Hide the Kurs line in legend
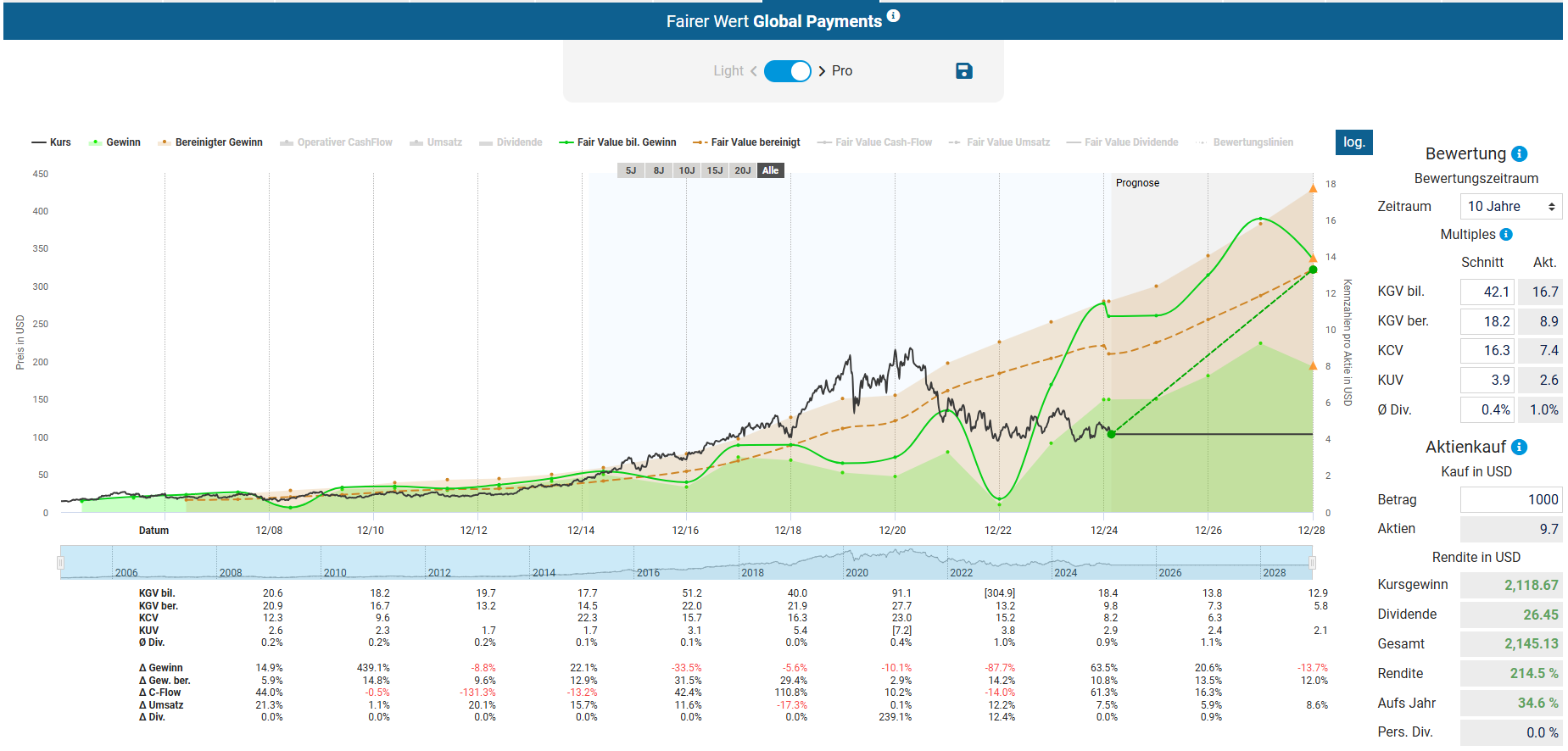This screenshot has width=1568, height=751. (52, 142)
